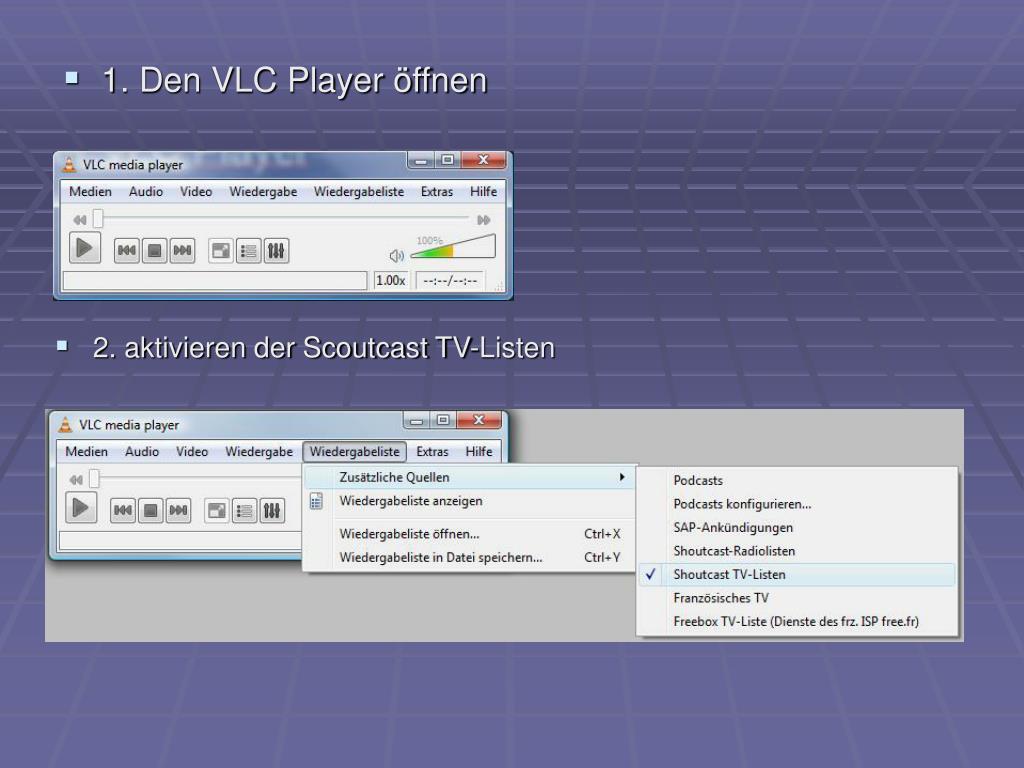Viewport: 1024px width, 768px height.
Task: Click playlist icon beside Wiedergabeliste anzeigen
Action: click(x=316, y=502)
